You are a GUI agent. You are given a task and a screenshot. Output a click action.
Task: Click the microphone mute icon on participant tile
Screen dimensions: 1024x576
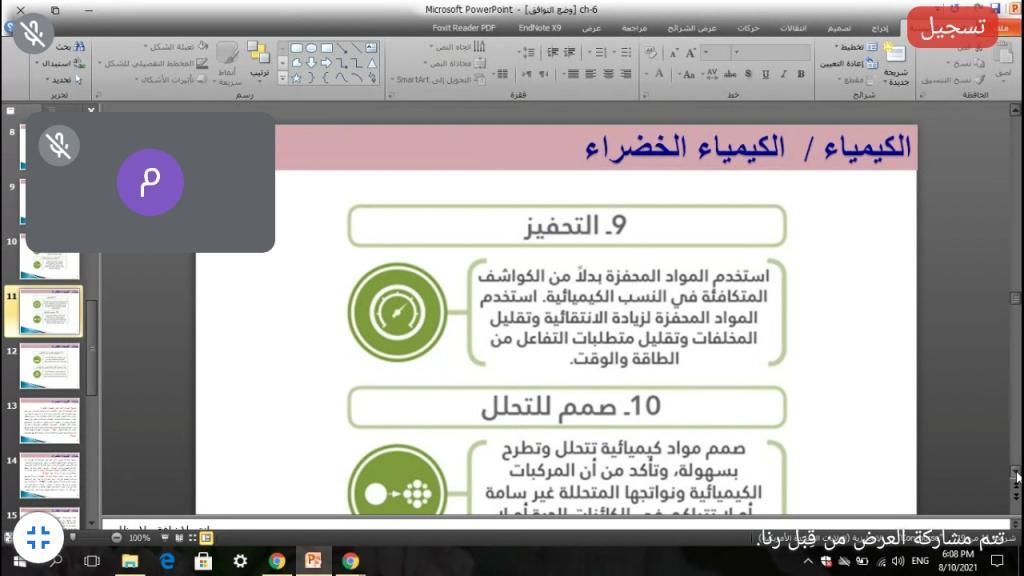(x=59, y=146)
